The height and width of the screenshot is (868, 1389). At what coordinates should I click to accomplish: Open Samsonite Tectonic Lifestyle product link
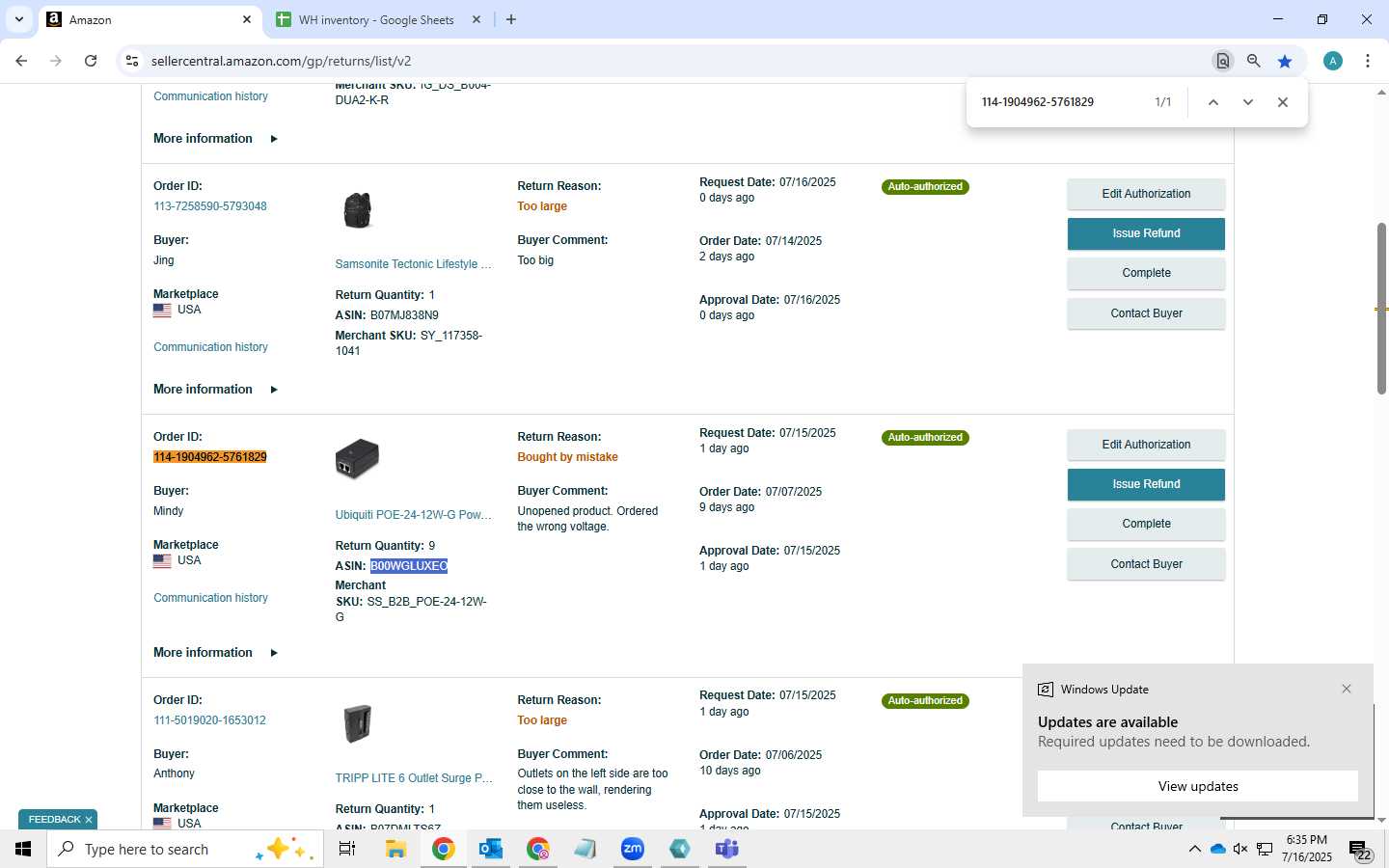coord(414,264)
